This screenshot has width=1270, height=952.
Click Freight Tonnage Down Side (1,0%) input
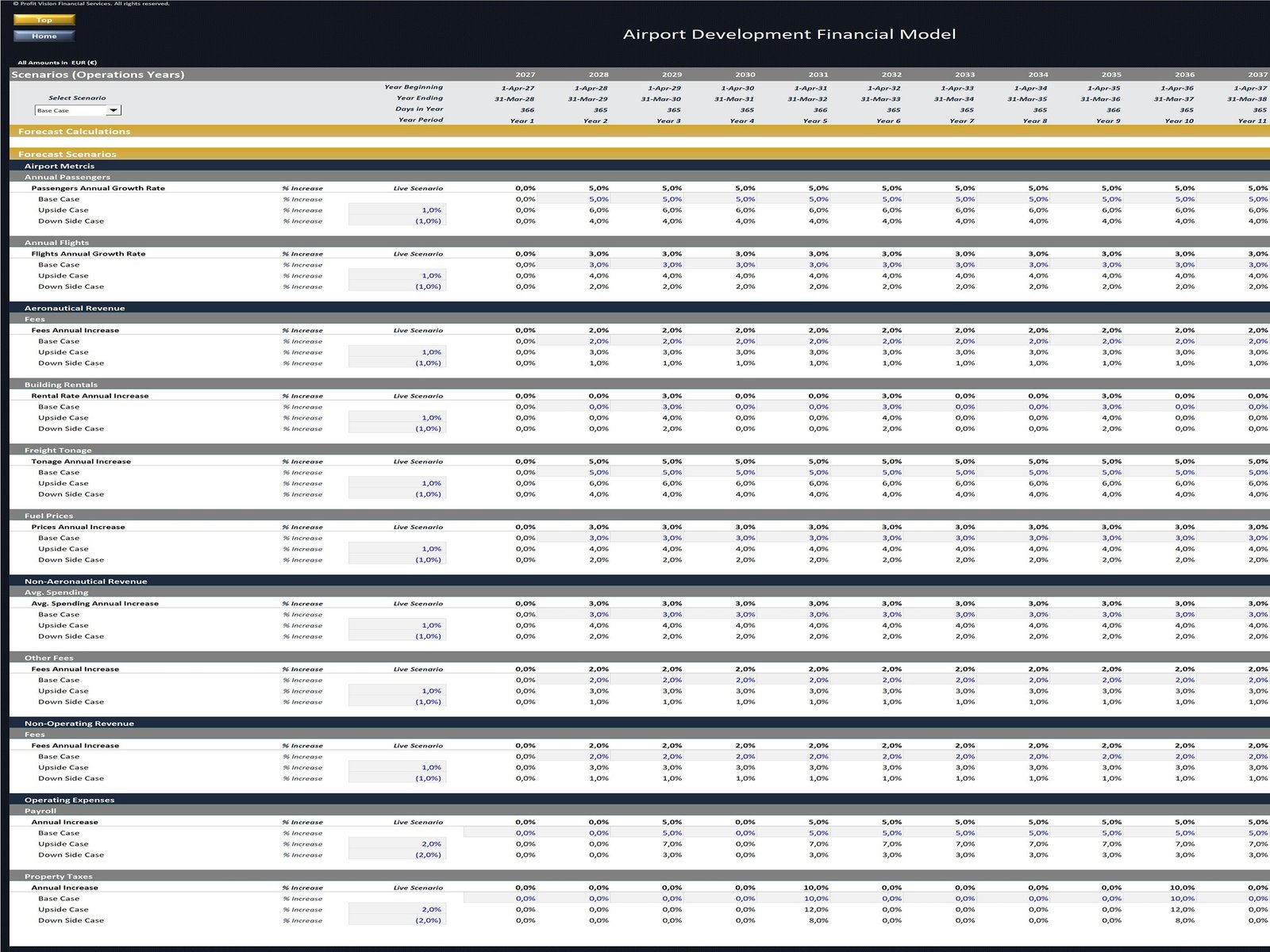[x=398, y=494]
